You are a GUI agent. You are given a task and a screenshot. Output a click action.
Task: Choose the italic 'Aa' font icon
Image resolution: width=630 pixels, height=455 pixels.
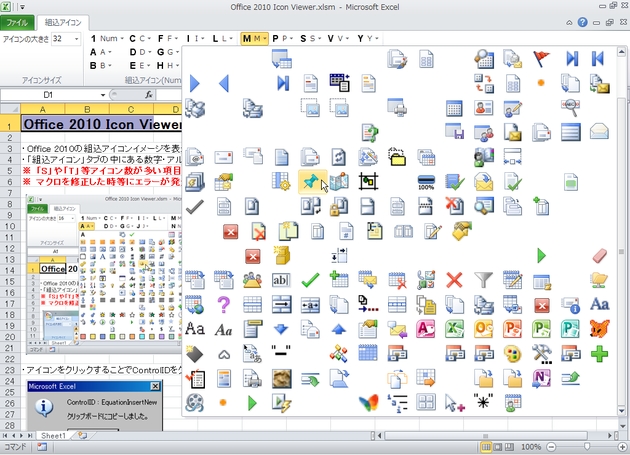pos(223,330)
